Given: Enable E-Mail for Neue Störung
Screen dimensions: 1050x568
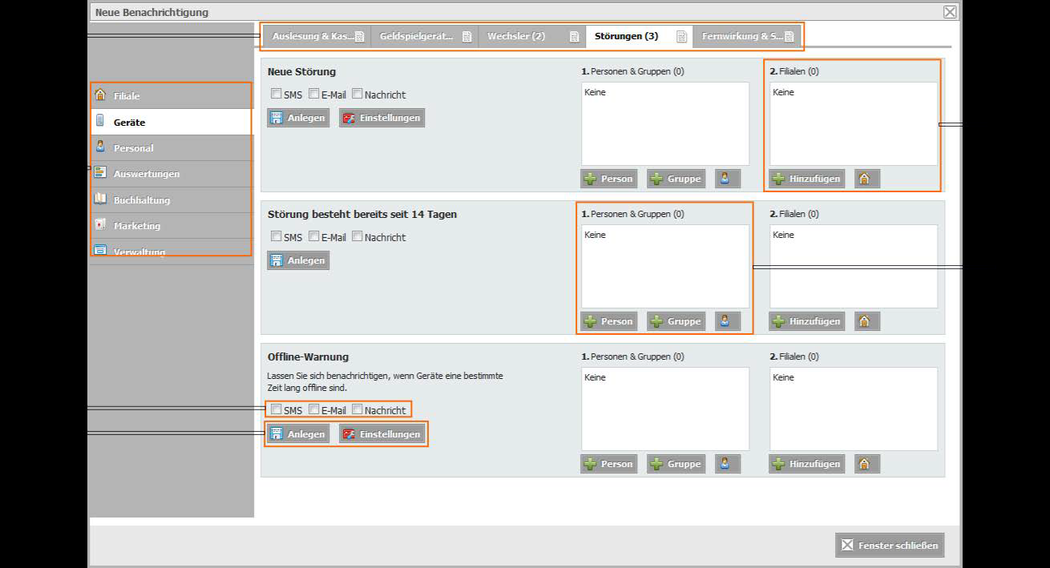Looking at the screenshot, I should 313,94.
